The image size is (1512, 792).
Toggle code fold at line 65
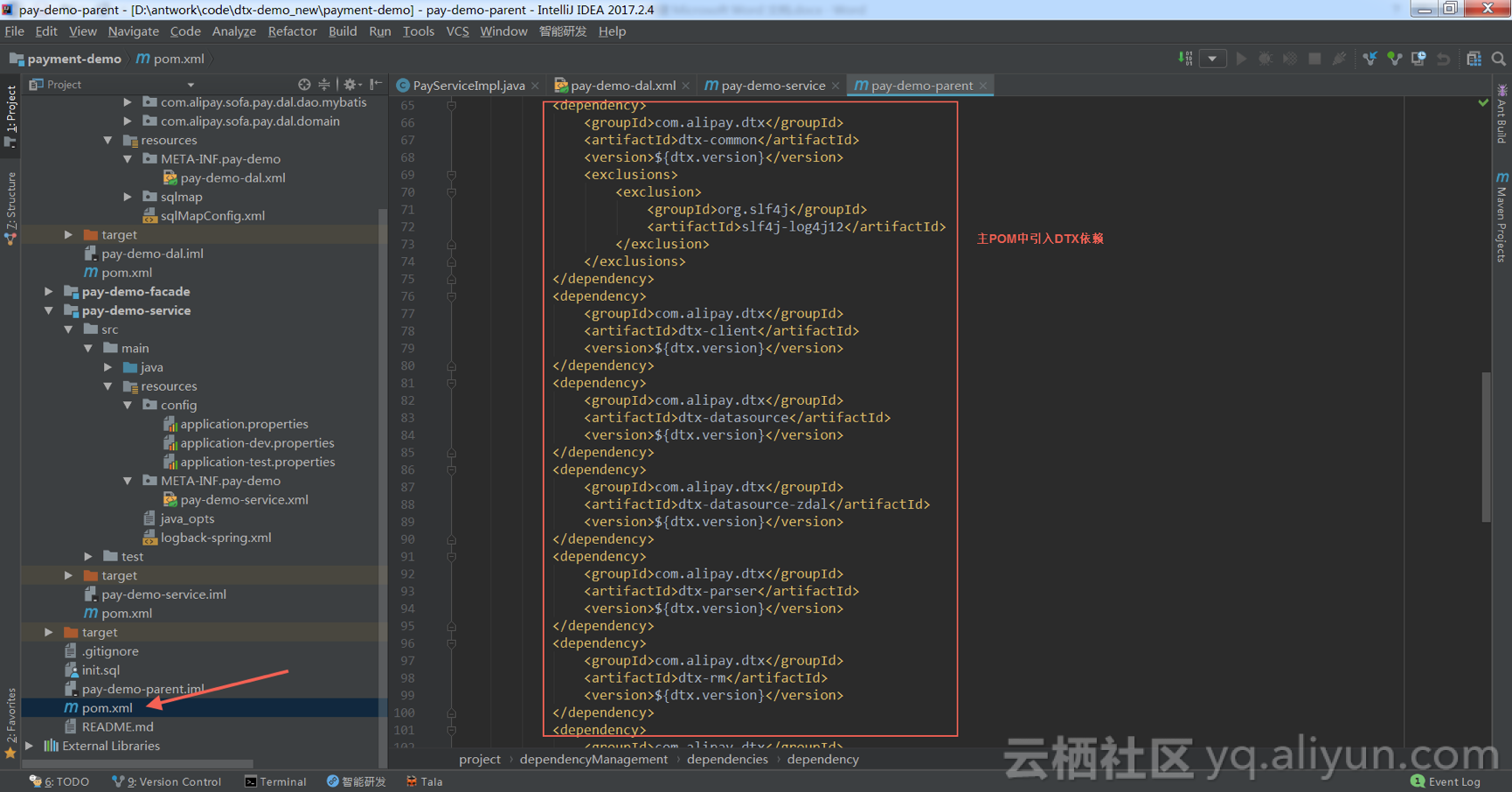[451, 105]
